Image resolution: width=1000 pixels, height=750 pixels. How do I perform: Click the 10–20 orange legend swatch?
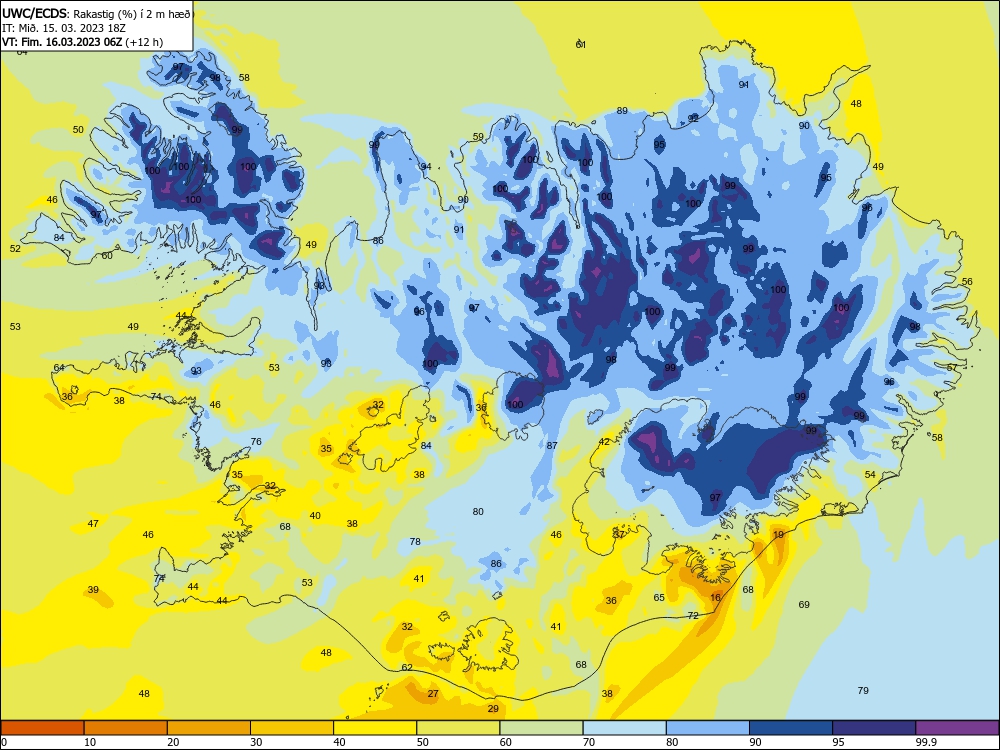point(126,728)
